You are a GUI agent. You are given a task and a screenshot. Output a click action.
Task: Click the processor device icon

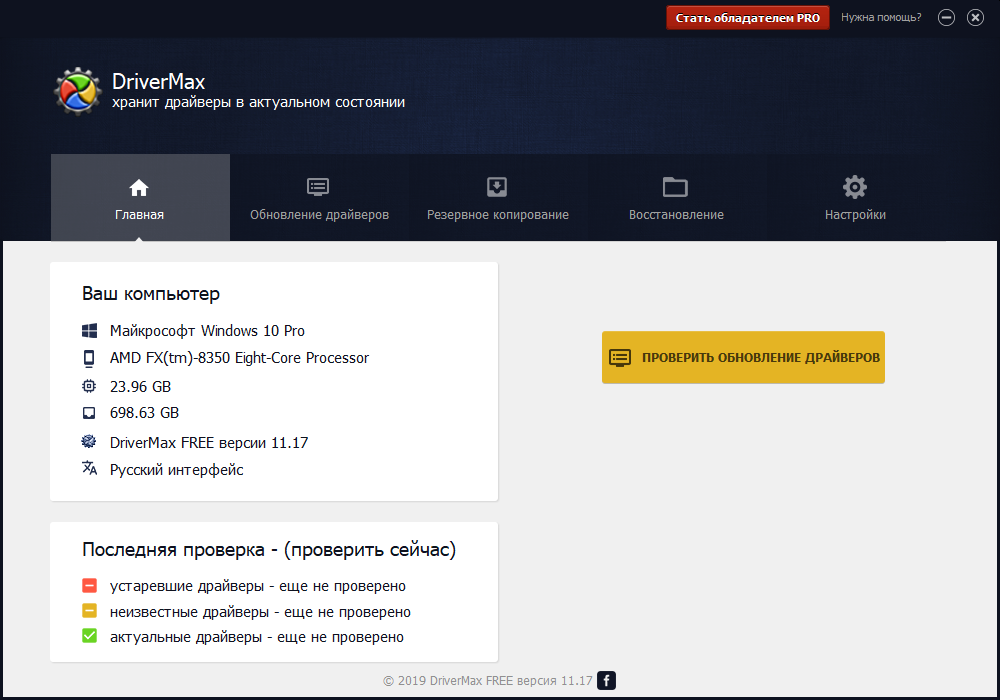[x=89, y=358]
